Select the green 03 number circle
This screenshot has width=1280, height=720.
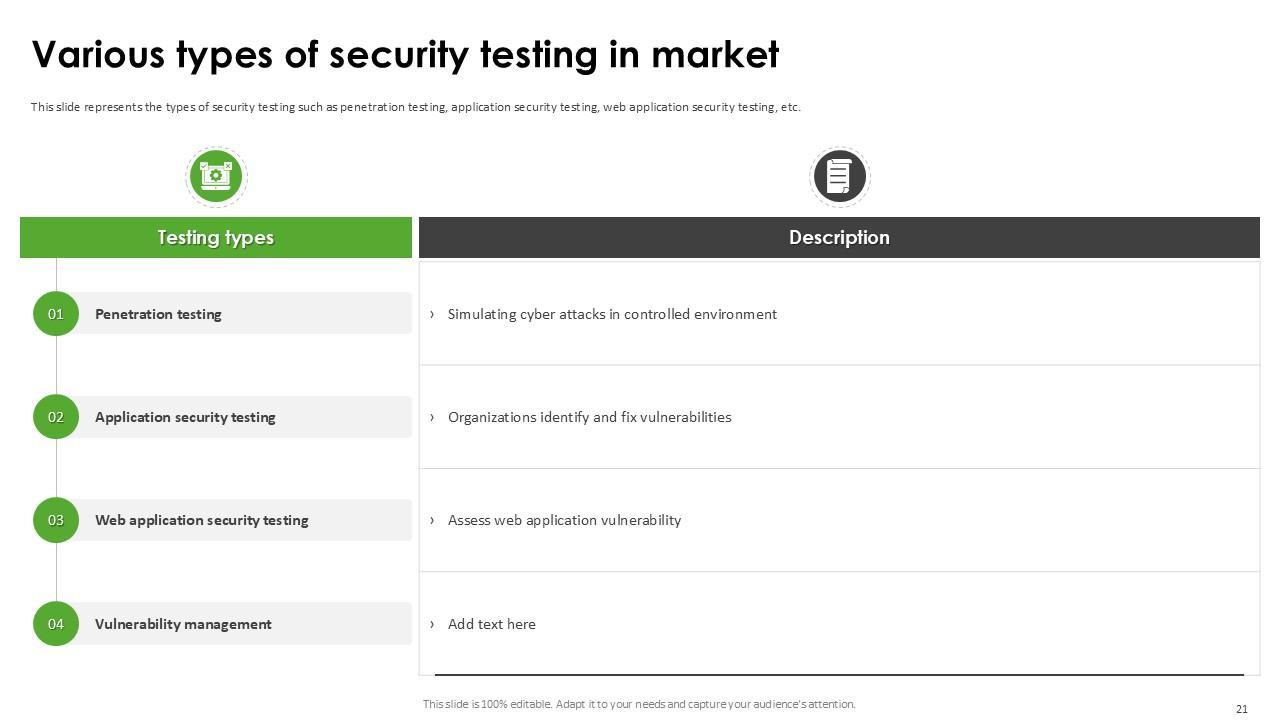point(56,520)
